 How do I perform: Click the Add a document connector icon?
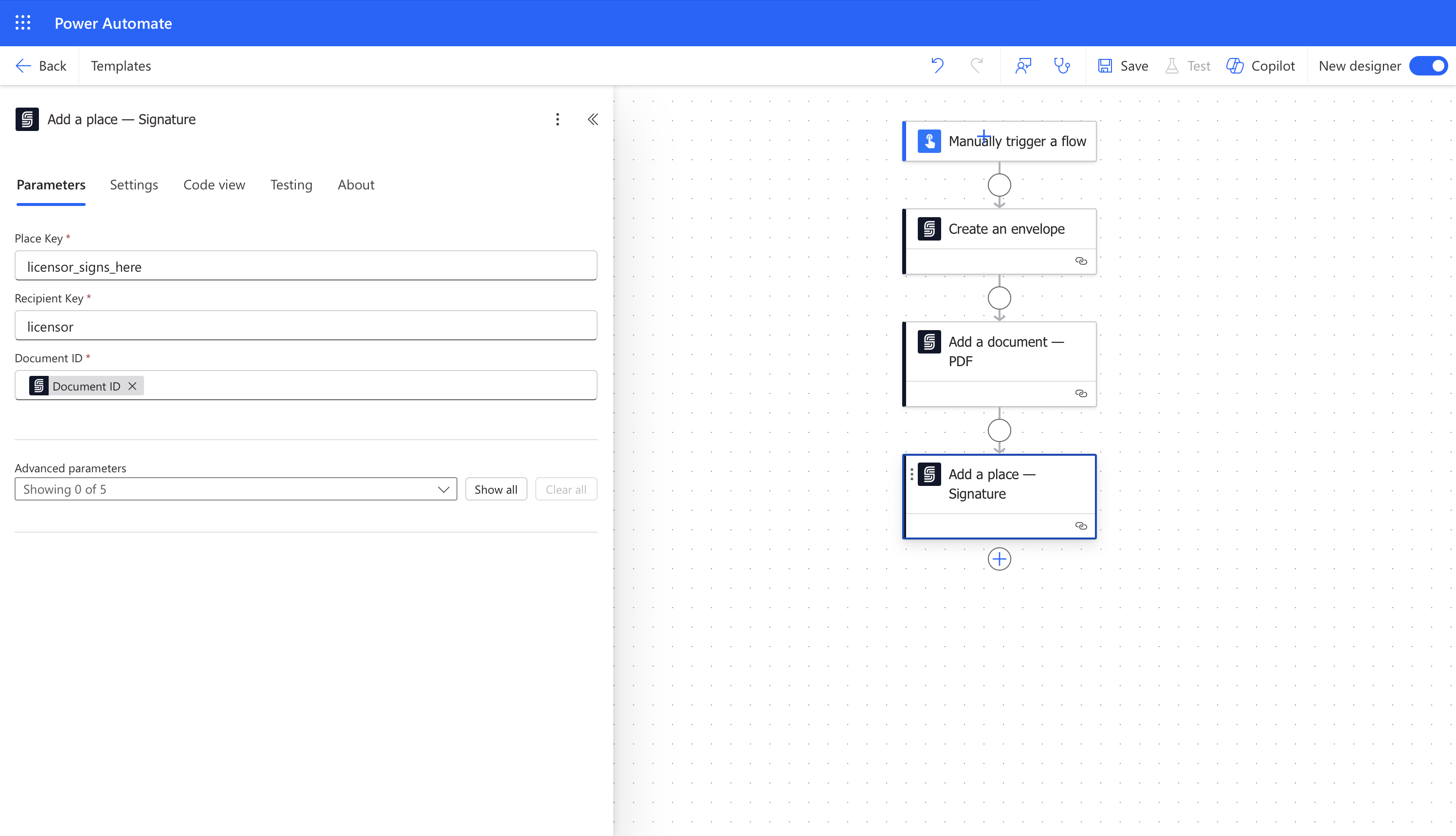tap(929, 342)
